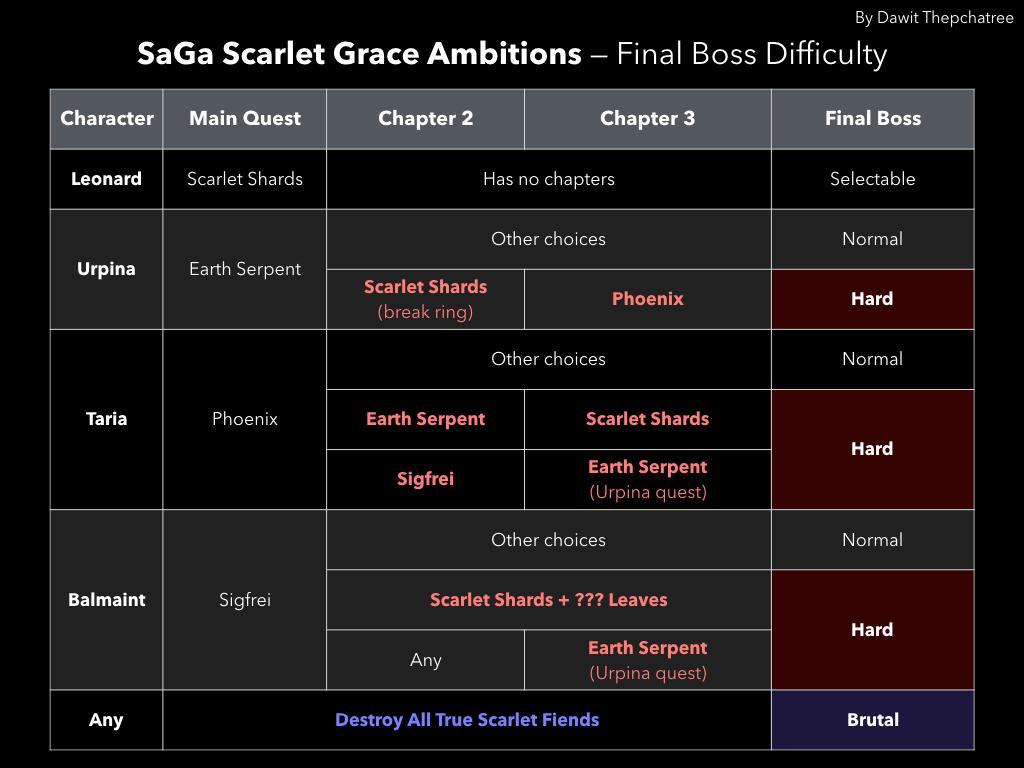Select the Taria character cell
Screen dimensions: 1024x768
coord(107,419)
